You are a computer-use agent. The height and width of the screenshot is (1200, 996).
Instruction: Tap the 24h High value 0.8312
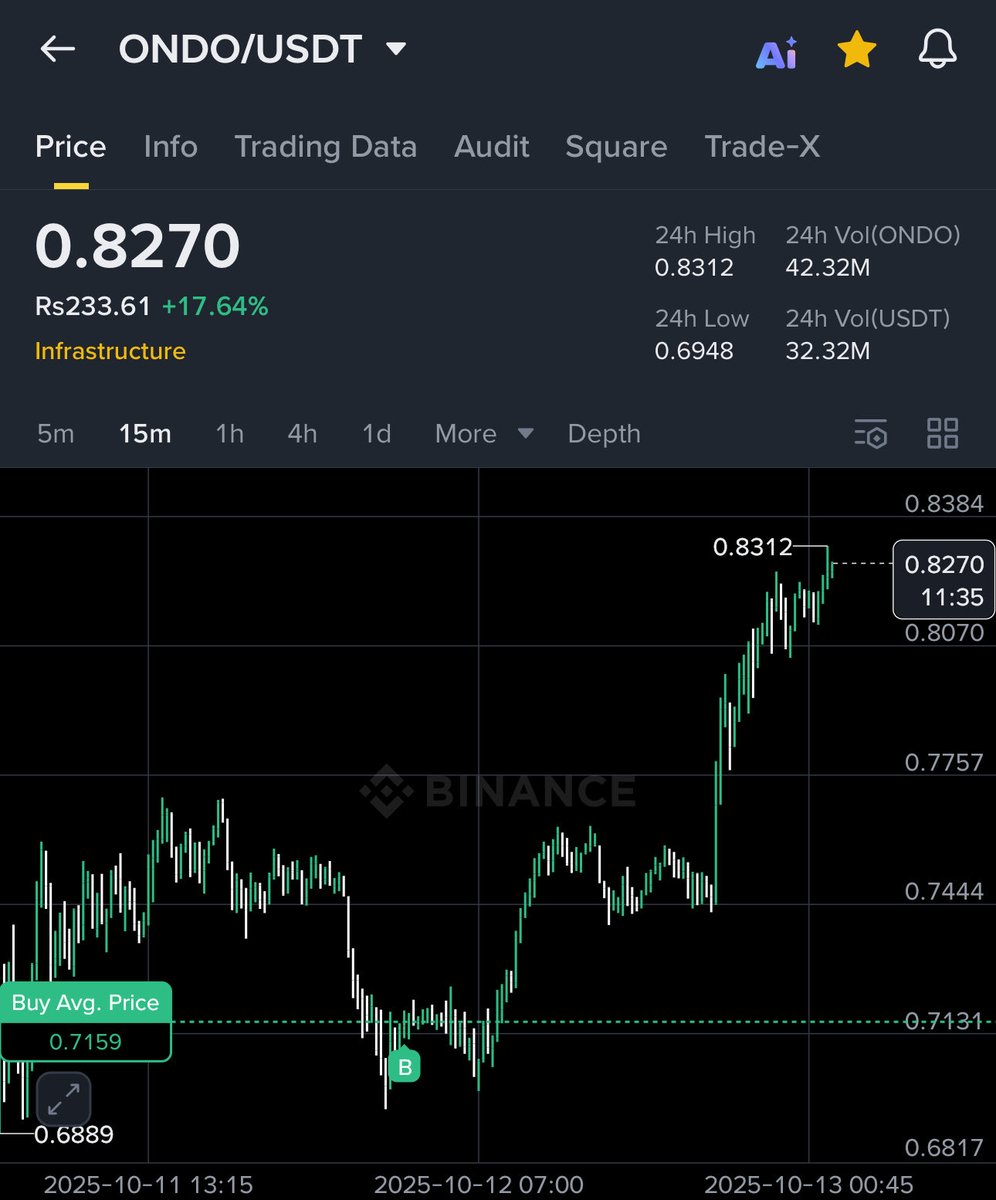694,268
